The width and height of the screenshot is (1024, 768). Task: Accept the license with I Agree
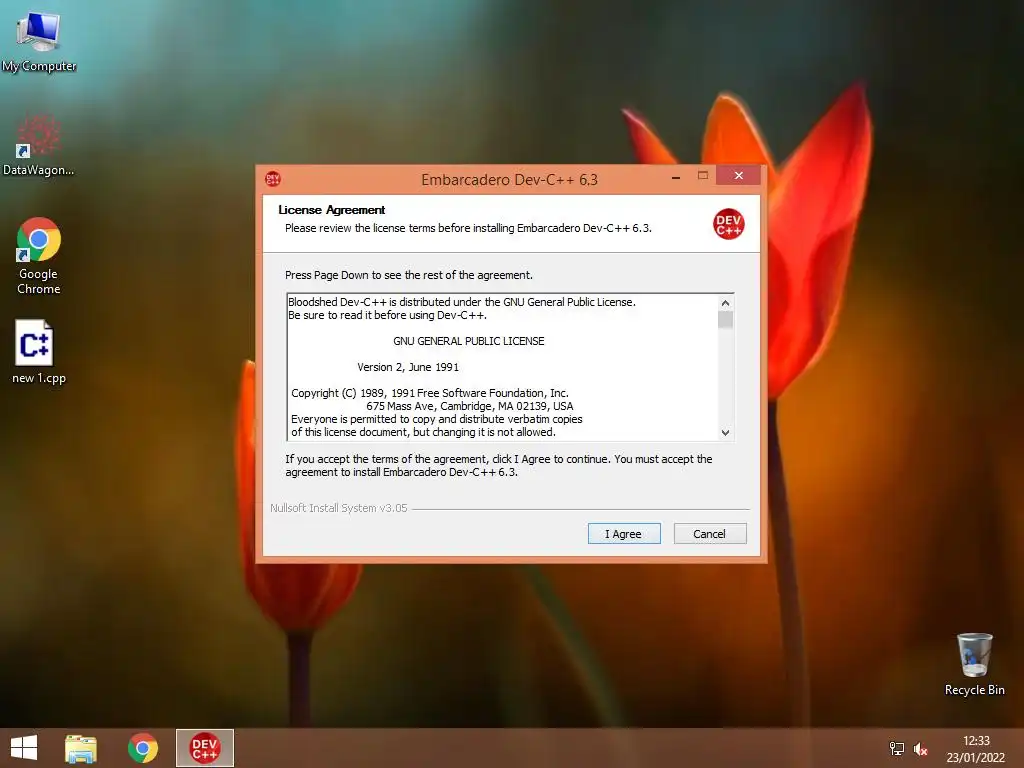(624, 534)
